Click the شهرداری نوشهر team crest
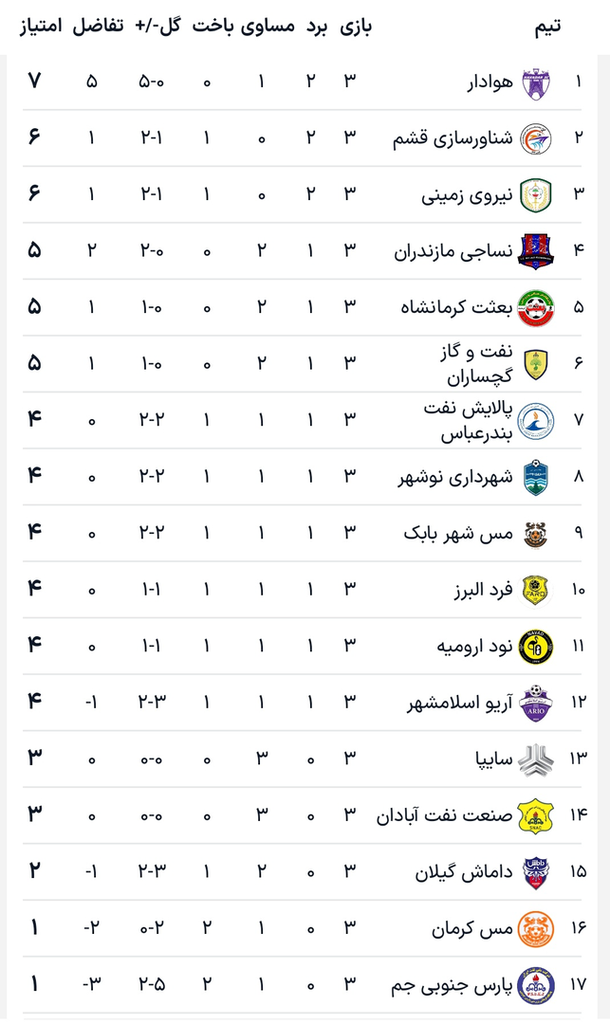The width and height of the screenshot is (610, 1024). click(536, 477)
